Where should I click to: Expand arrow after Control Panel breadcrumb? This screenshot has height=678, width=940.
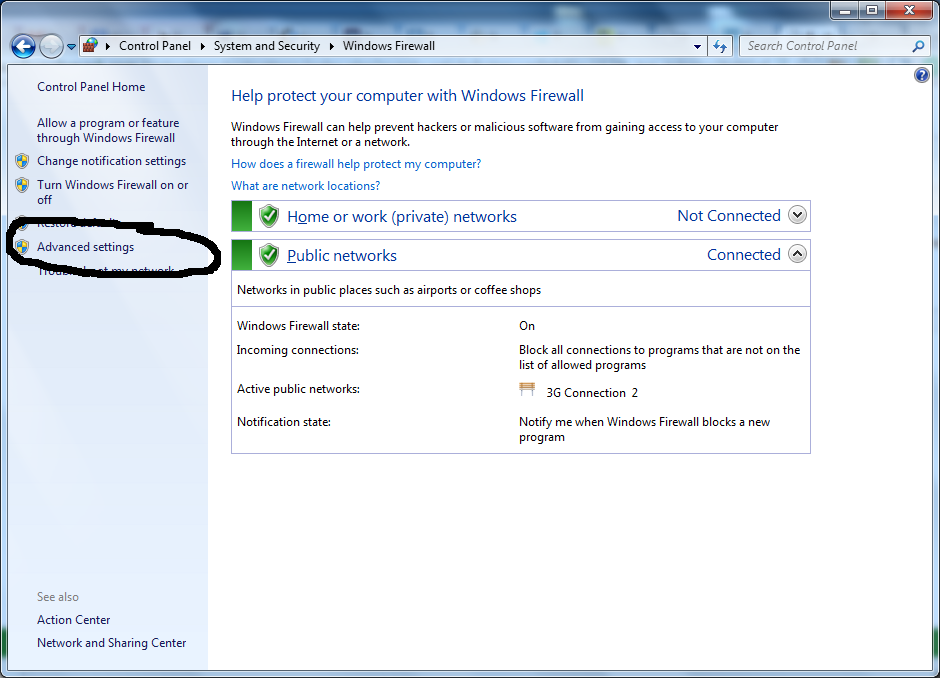pyautogui.click(x=203, y=46)
